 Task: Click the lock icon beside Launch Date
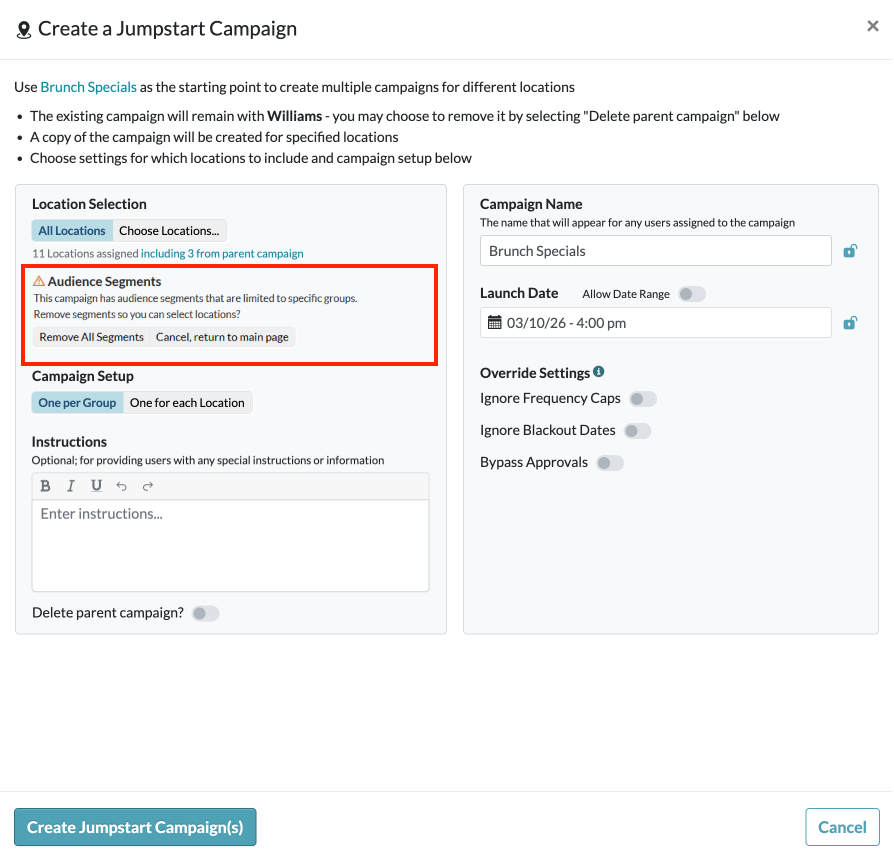[x=850, y=323]
